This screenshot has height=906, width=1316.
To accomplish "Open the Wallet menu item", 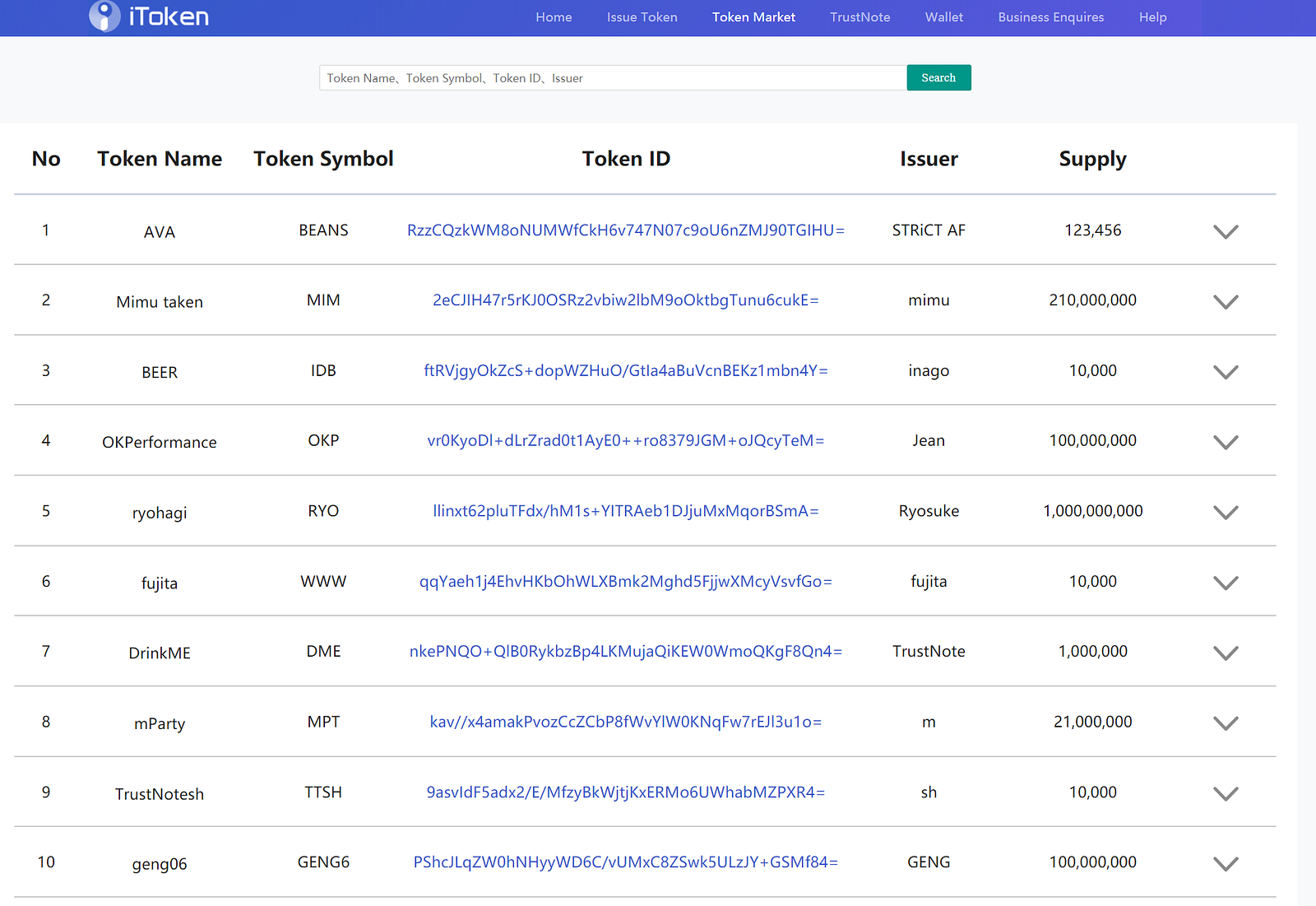I will coord(943,17).
